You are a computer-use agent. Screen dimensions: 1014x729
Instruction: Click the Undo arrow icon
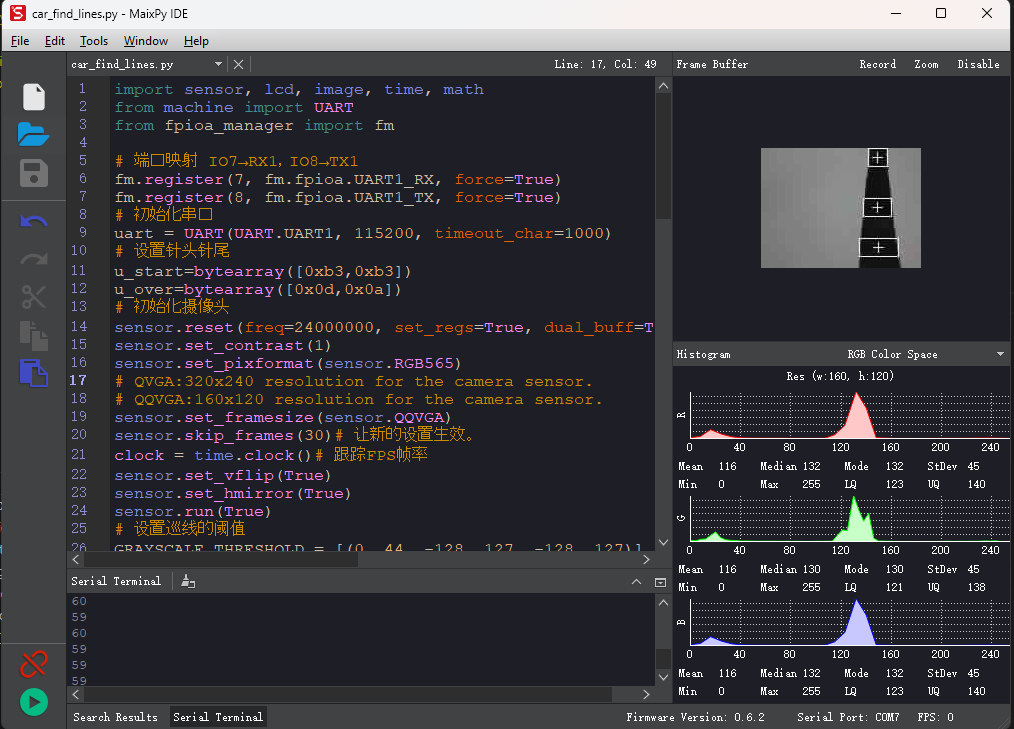point(34,221)
